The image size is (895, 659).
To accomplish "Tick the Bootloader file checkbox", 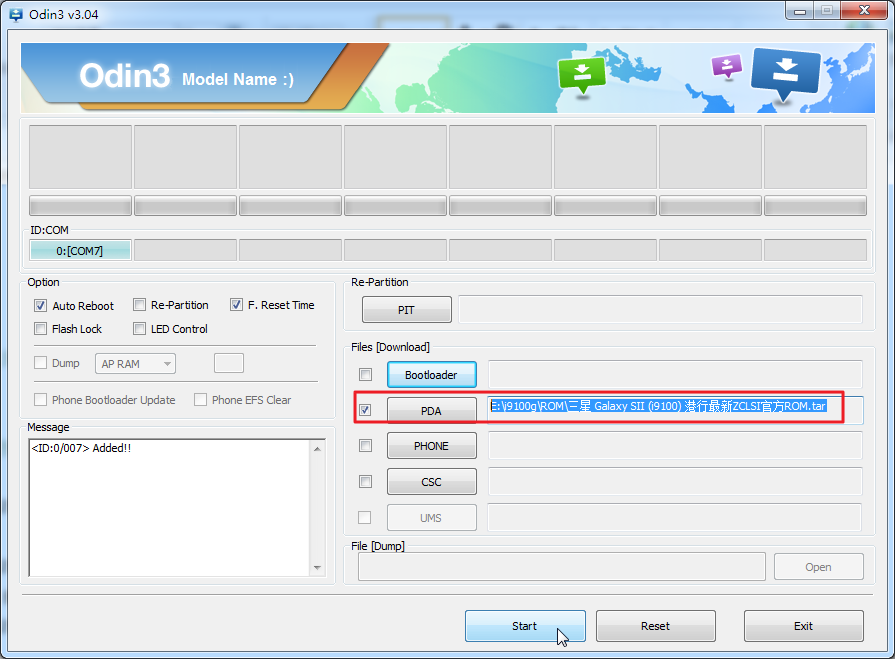I will pyautogui.click(x=365, y=374).
